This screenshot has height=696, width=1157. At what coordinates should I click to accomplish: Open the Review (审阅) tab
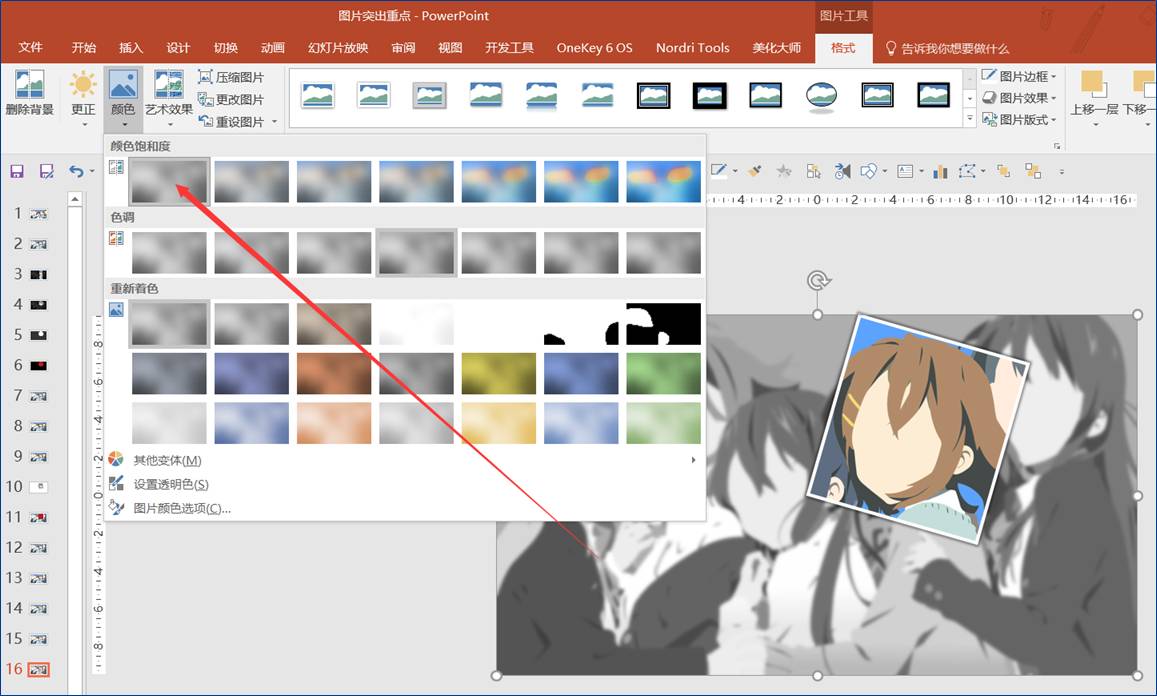click(403, 48)
